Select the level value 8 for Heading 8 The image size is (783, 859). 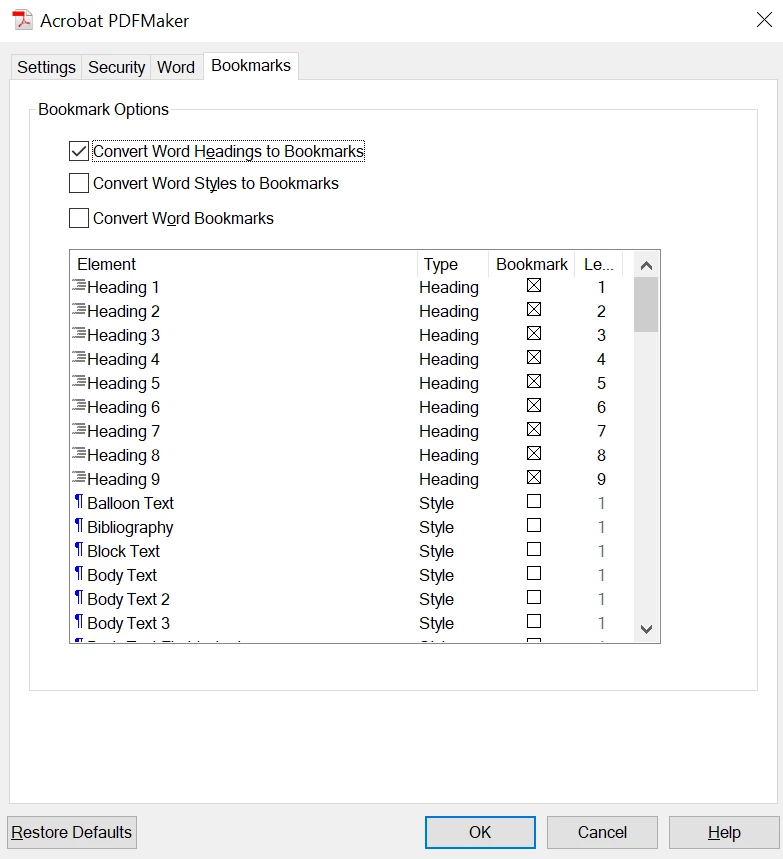coord(601,455)
